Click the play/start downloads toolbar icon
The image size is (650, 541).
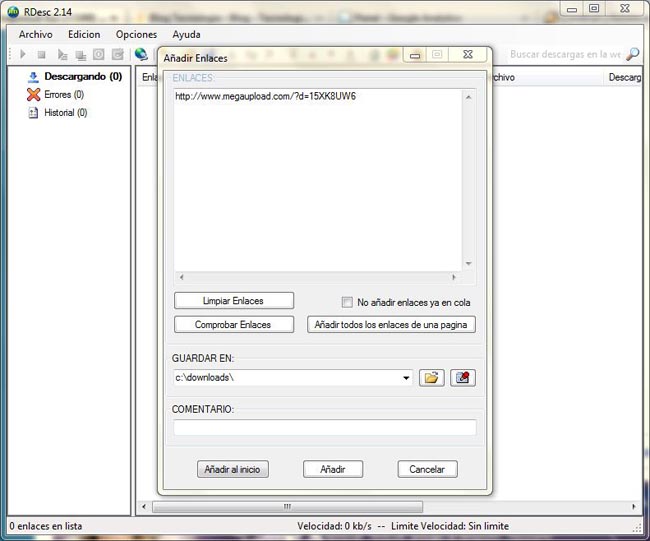tap(22, 54)
